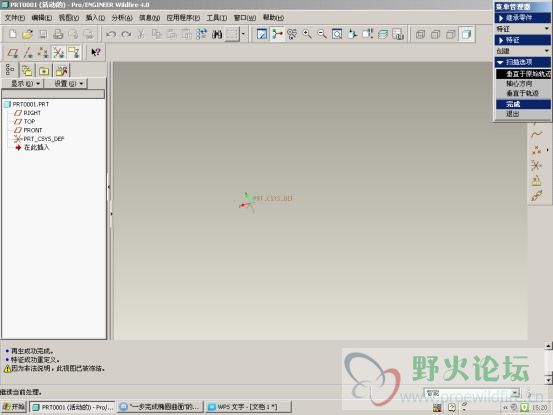Switch to wireframe display mode
This screenshot has width=553, height=415.
point(420,34)
